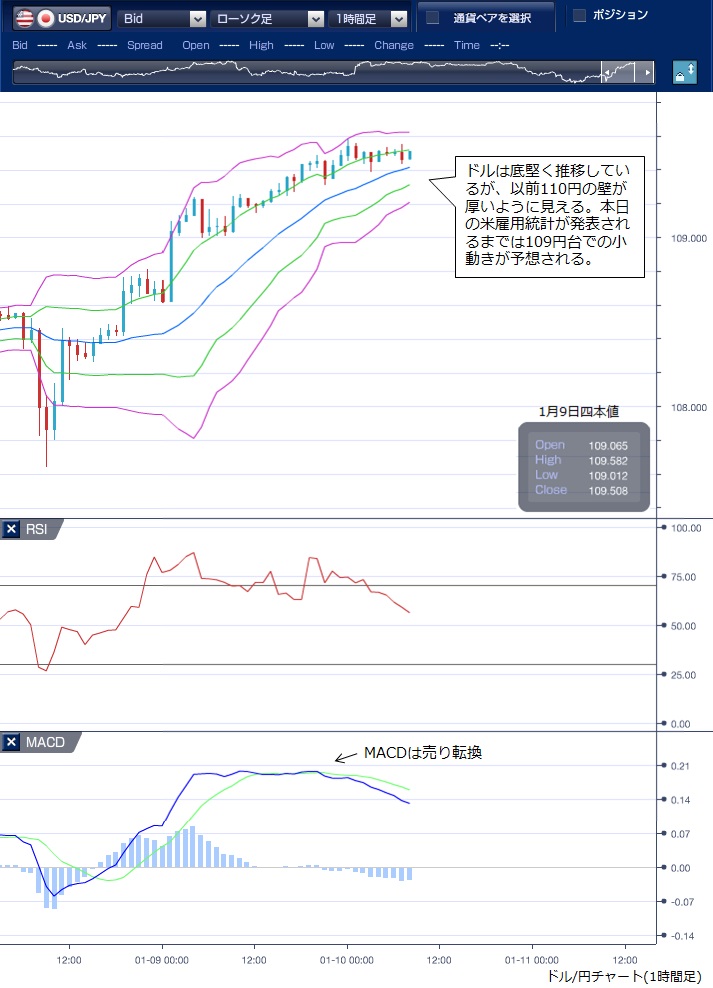Close the RSI indicator panel
The image size is (713, 988).
tap(11, 530)
